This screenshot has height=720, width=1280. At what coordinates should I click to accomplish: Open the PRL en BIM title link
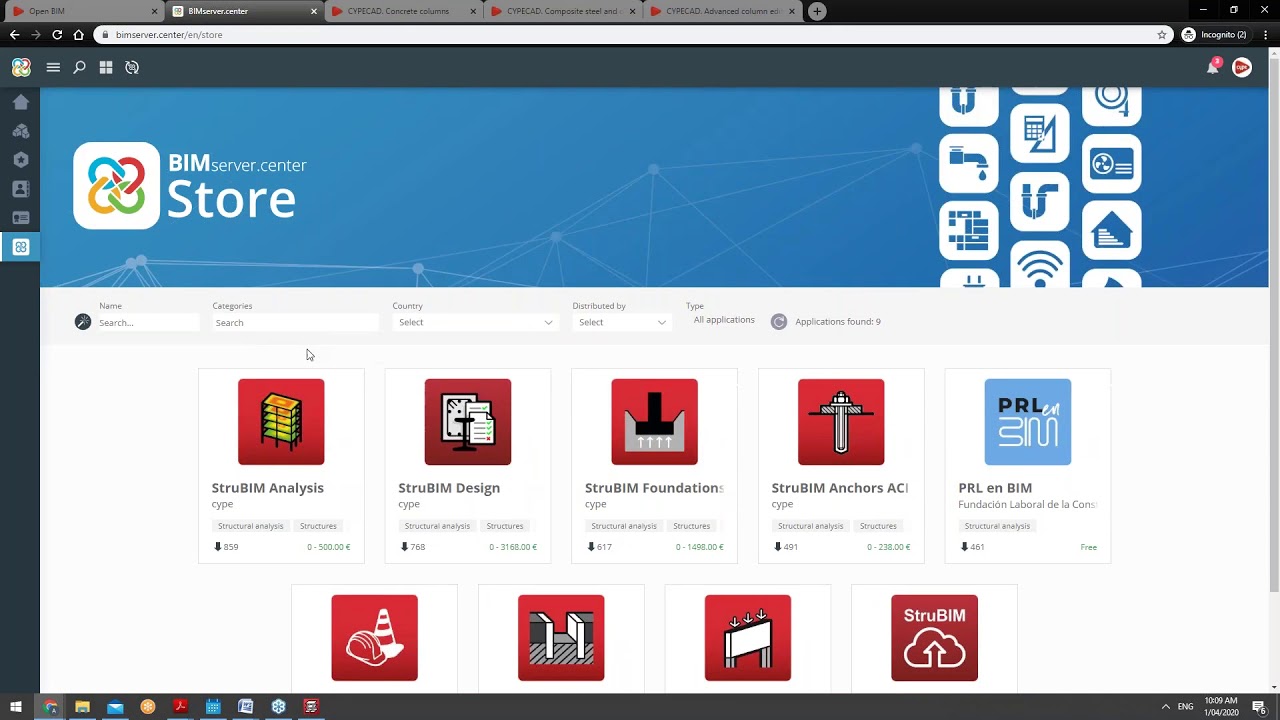[995, 488]
